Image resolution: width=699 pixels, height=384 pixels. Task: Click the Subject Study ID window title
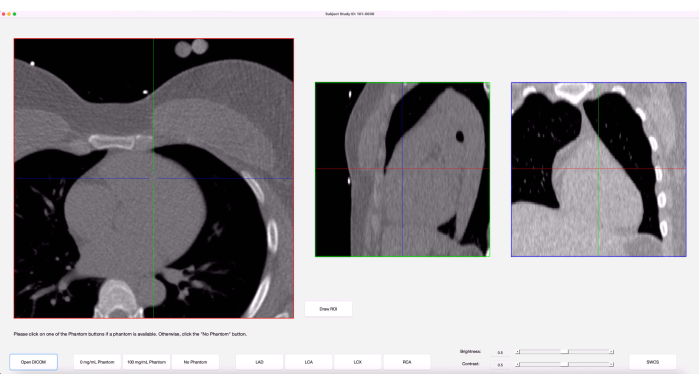(350, 14)
